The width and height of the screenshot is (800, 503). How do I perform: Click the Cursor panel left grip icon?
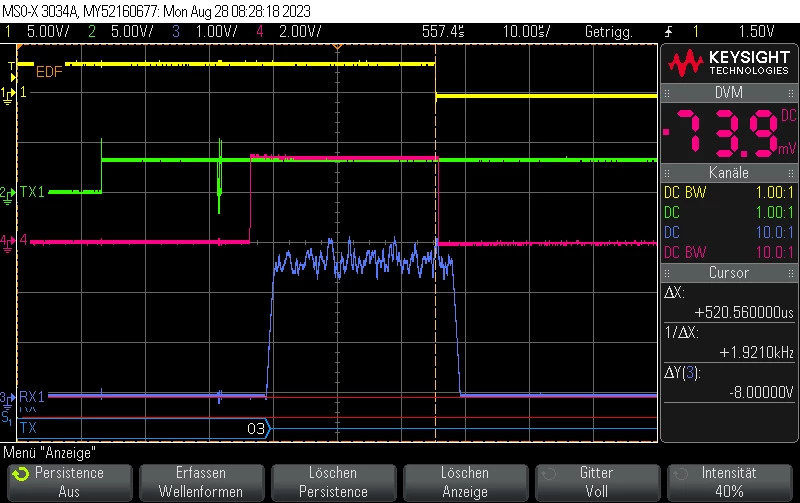pos(667,273)
